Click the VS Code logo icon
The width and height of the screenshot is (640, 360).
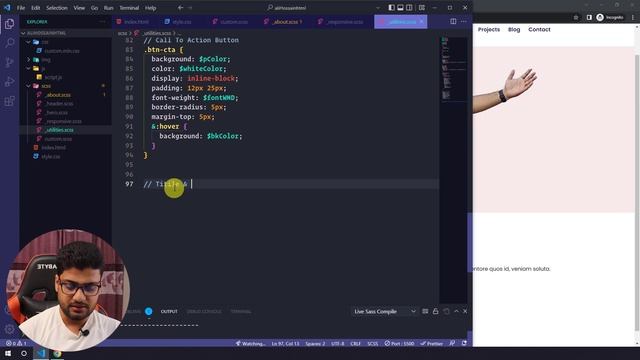tap(7, 7)
